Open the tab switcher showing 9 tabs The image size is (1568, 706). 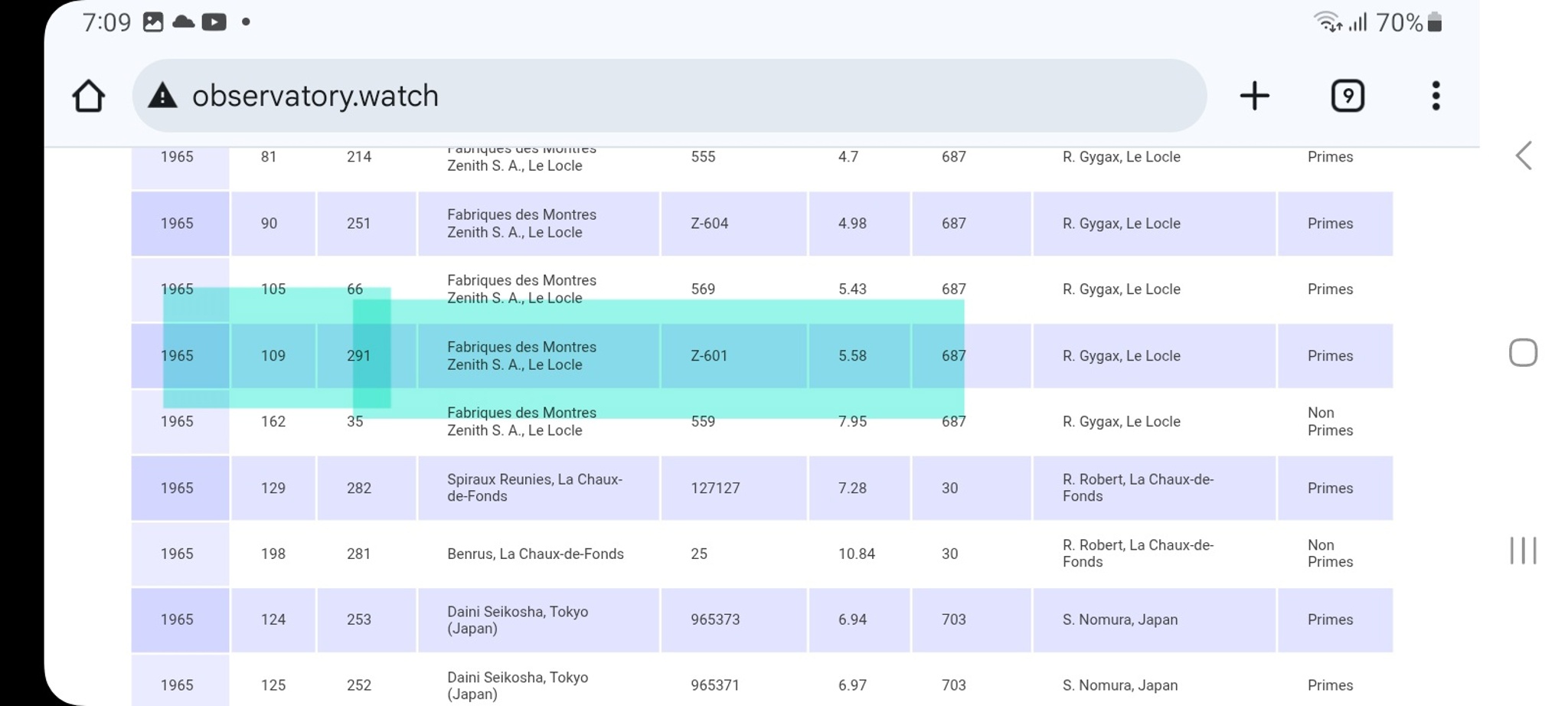tap(1347, 96)
